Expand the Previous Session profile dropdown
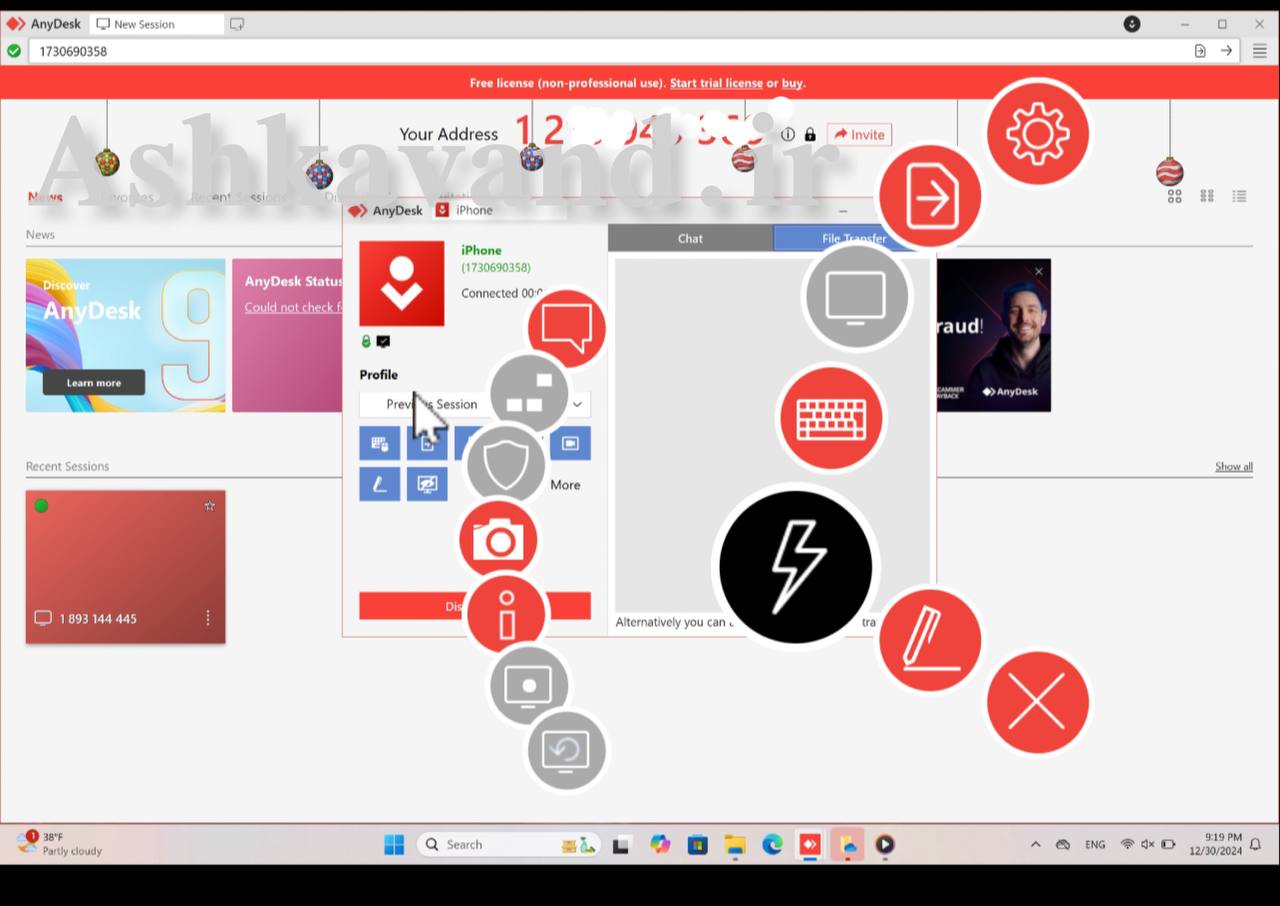The height and width of the screenshot is (906, 1280). tap(475, 404)
